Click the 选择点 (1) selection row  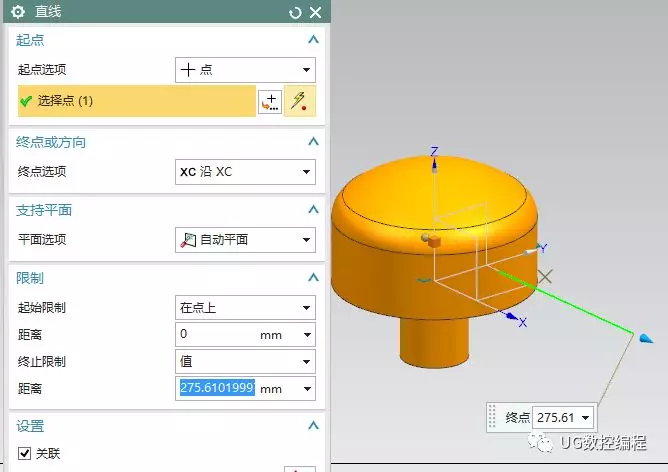(x=137, y=101)
